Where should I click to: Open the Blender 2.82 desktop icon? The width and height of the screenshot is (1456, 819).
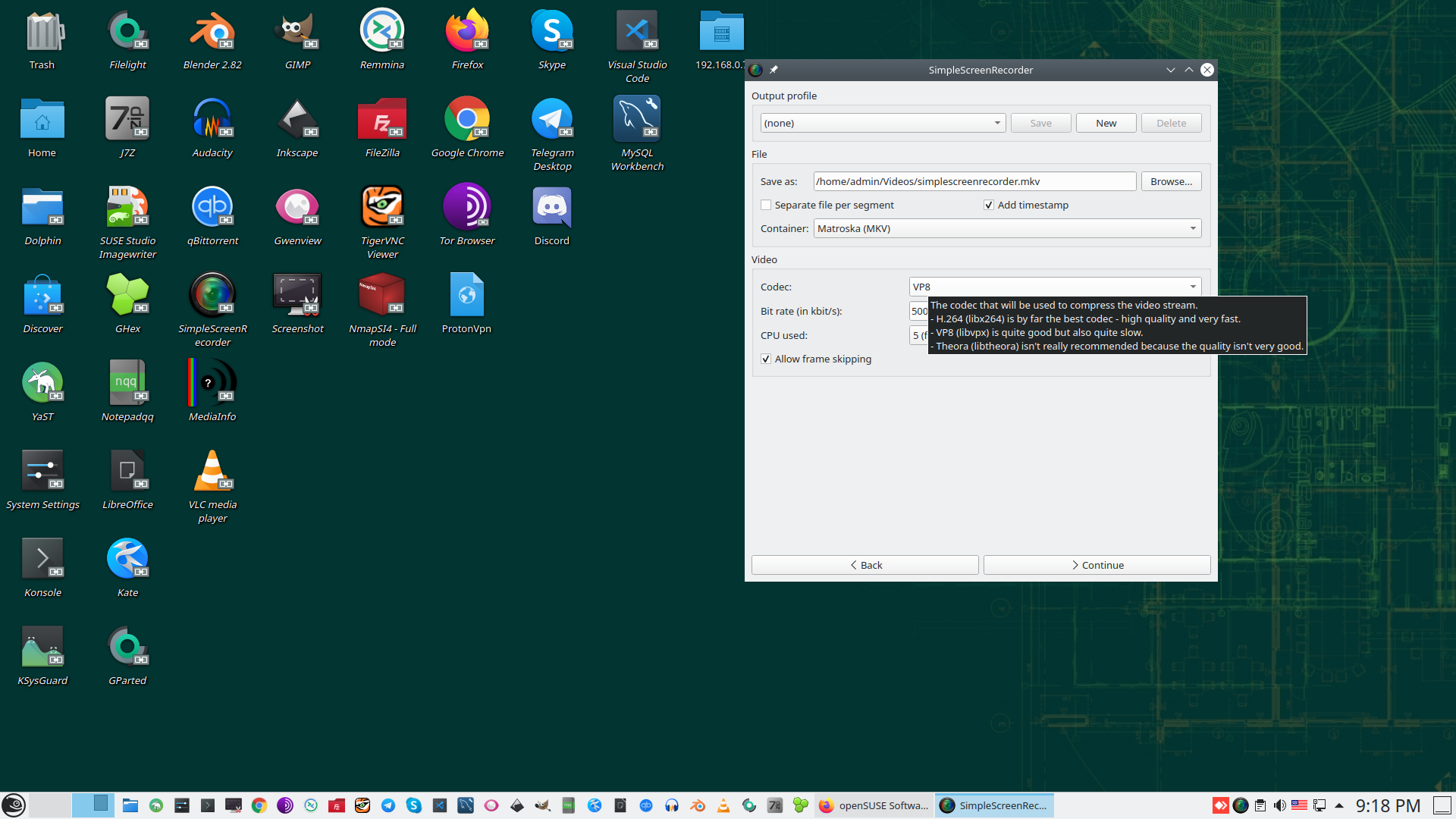pyautogui.click(x=212, y=32)
